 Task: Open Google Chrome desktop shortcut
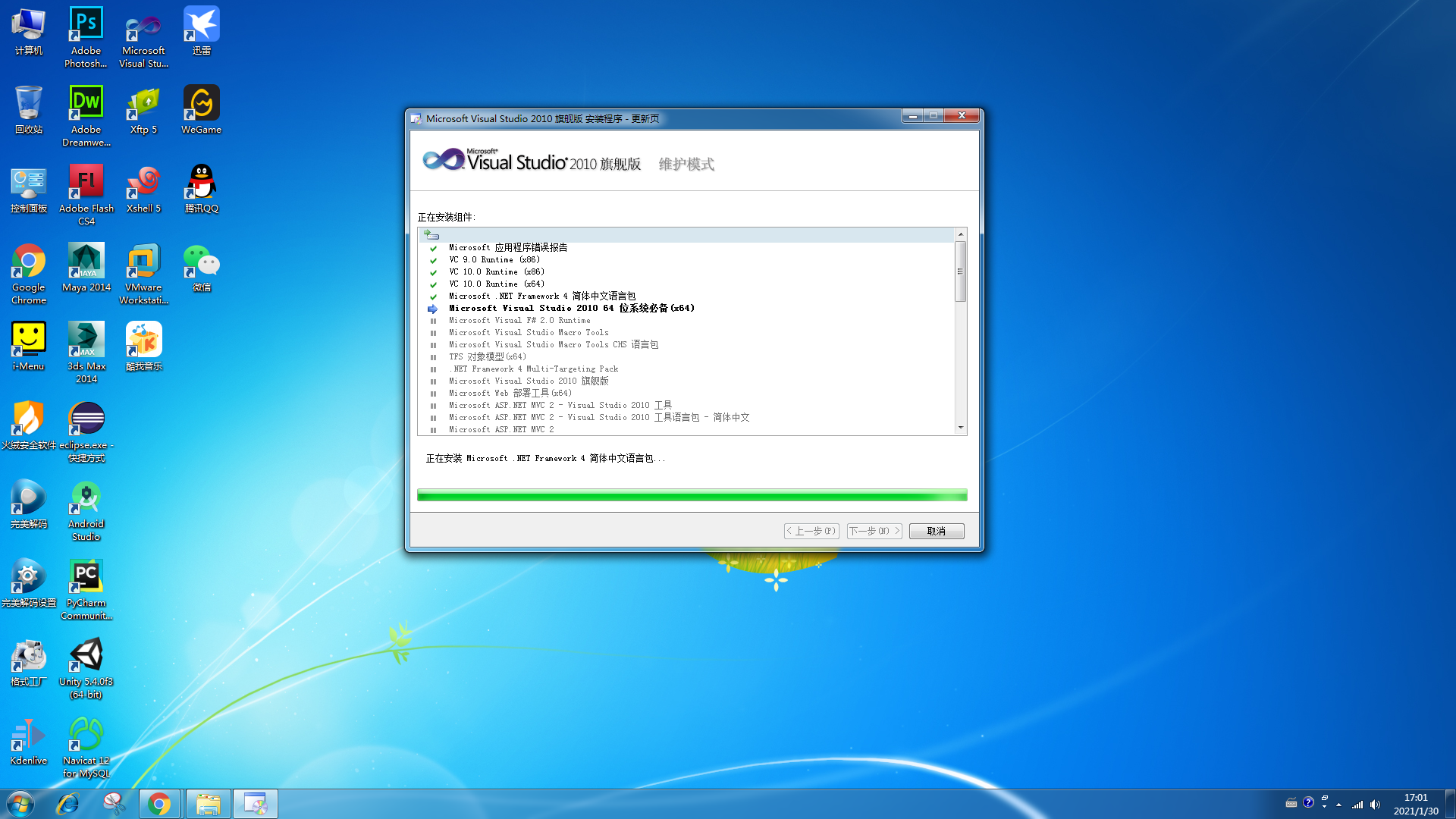point(29,274)
